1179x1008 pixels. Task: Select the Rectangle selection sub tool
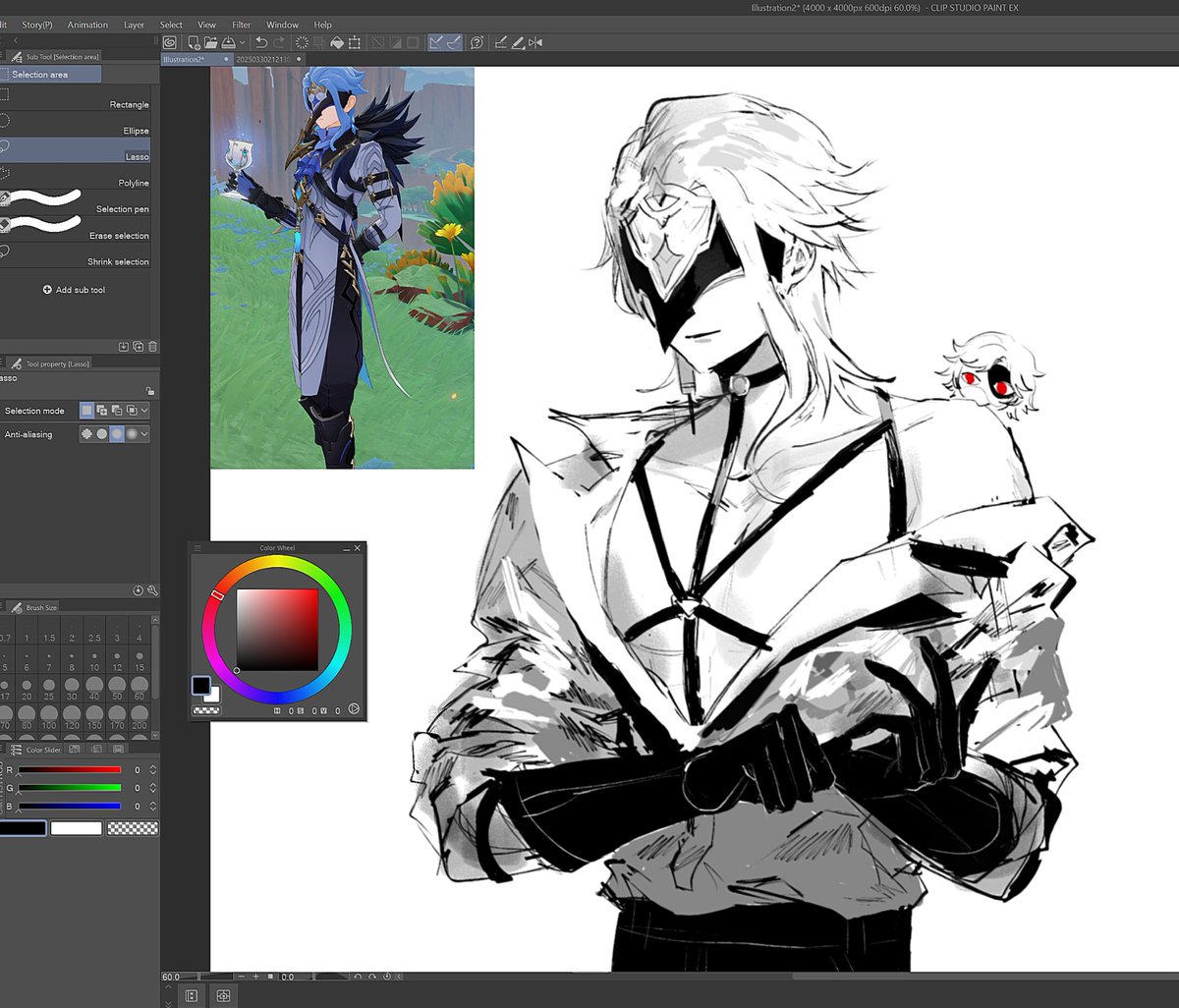[76, 98]
